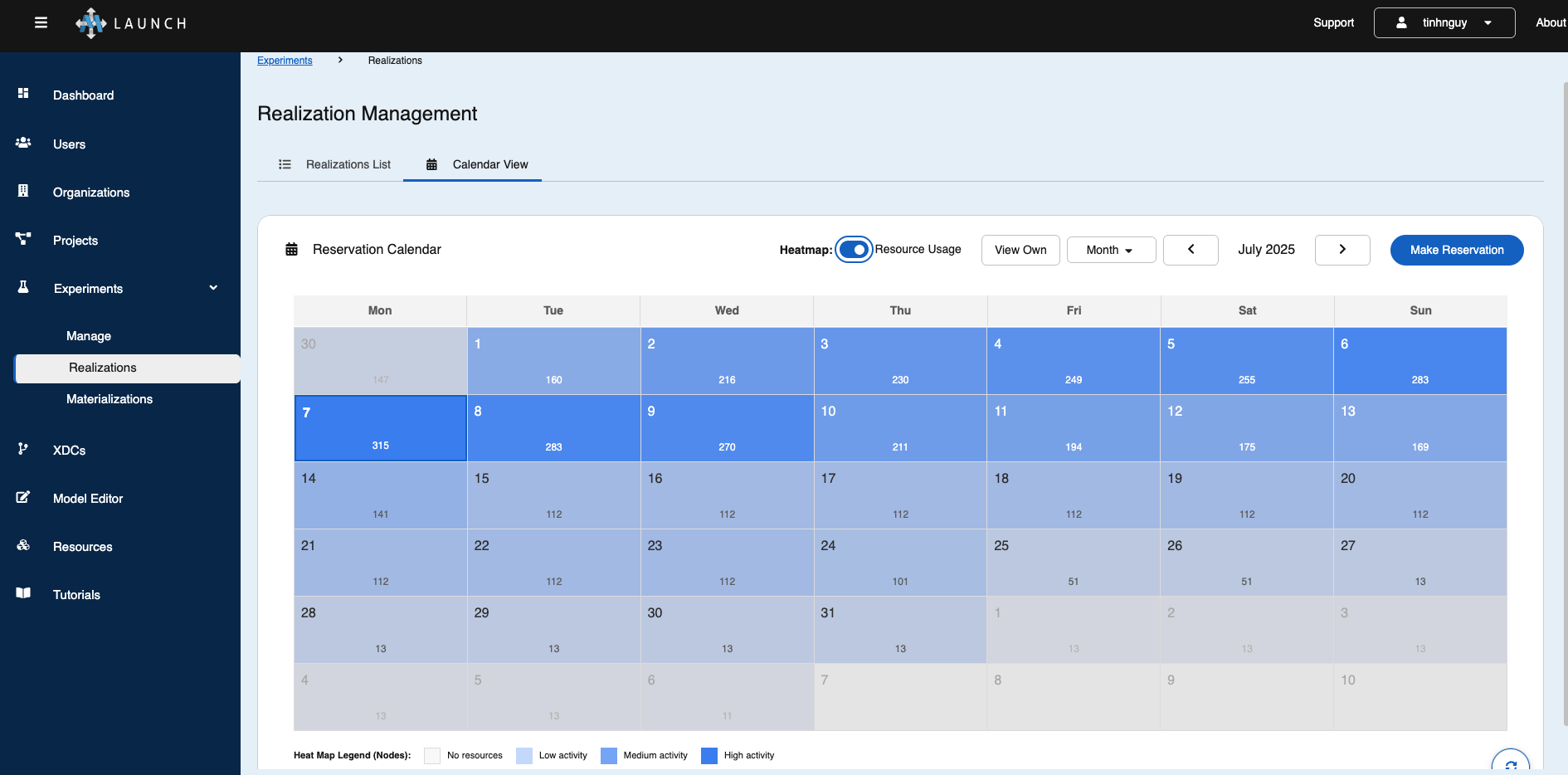This screenshot has height=775, width=1568.
Task: Click the Dashboard grid icon
Action: pyautogui.click(x=23, y=94)
